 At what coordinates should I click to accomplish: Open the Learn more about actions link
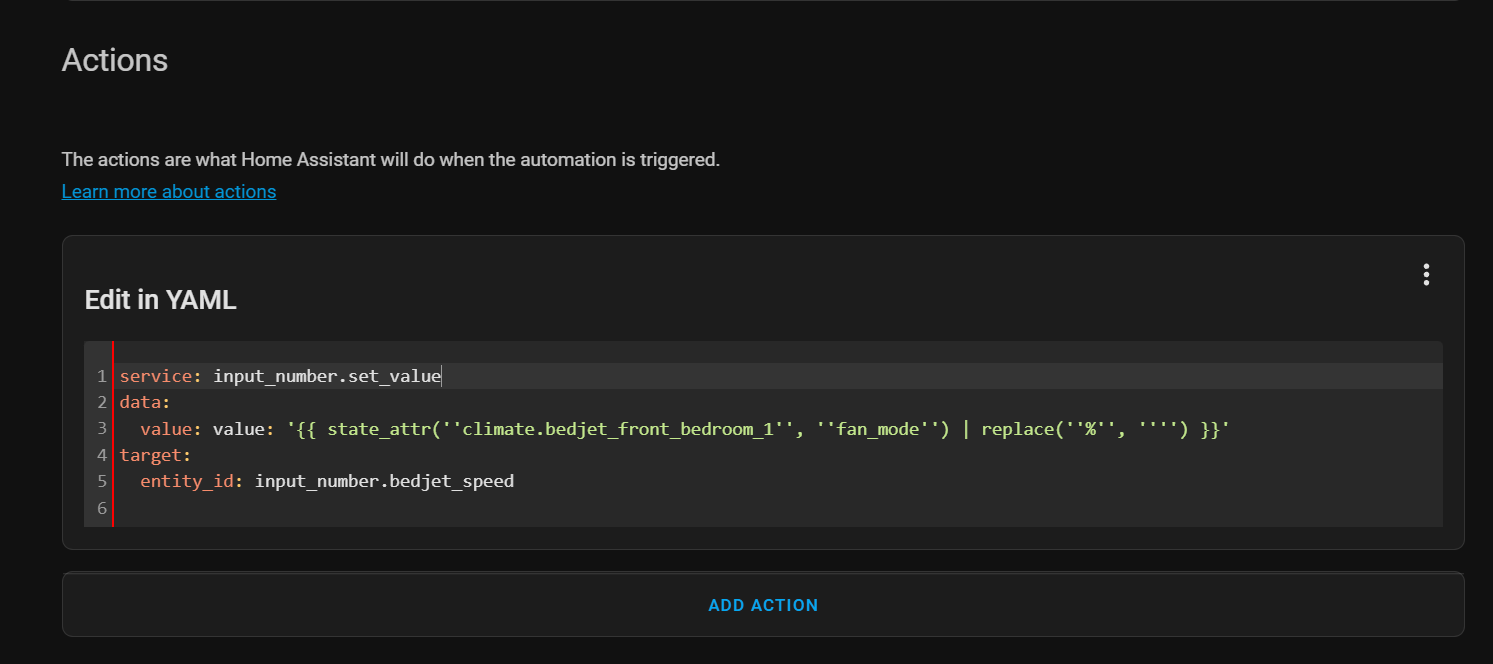pos(169,191)
